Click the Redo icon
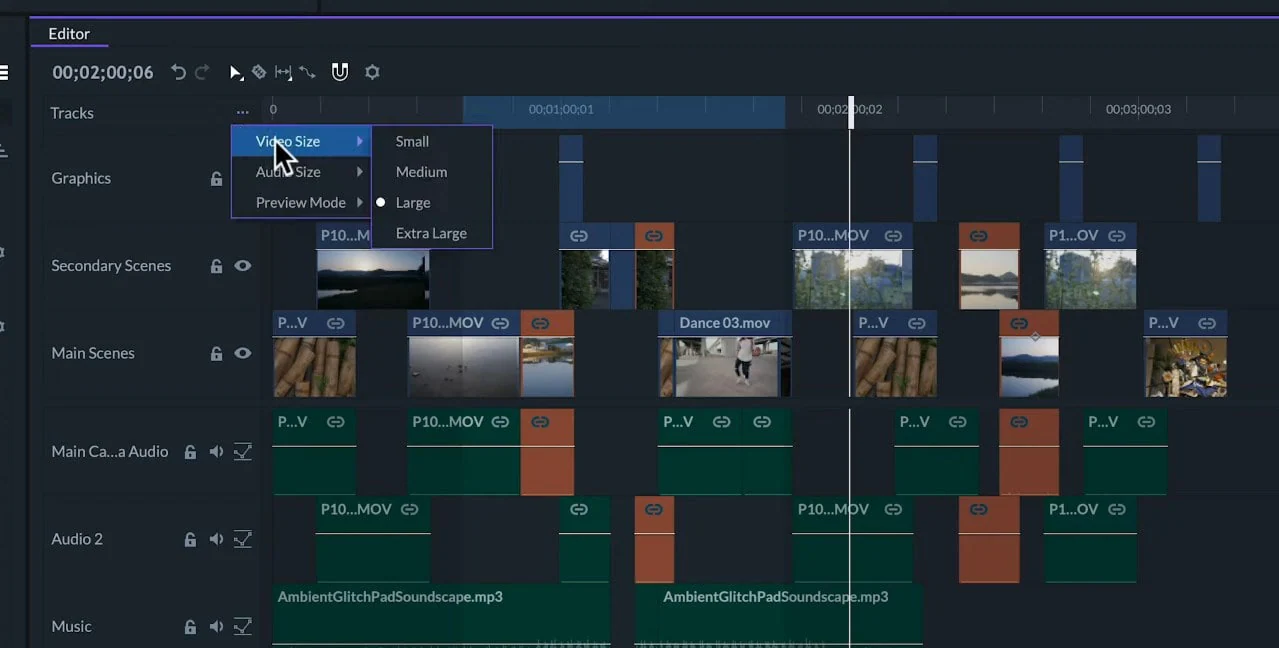The width and height of the screenshot is (1279, 648). (202, 72)
